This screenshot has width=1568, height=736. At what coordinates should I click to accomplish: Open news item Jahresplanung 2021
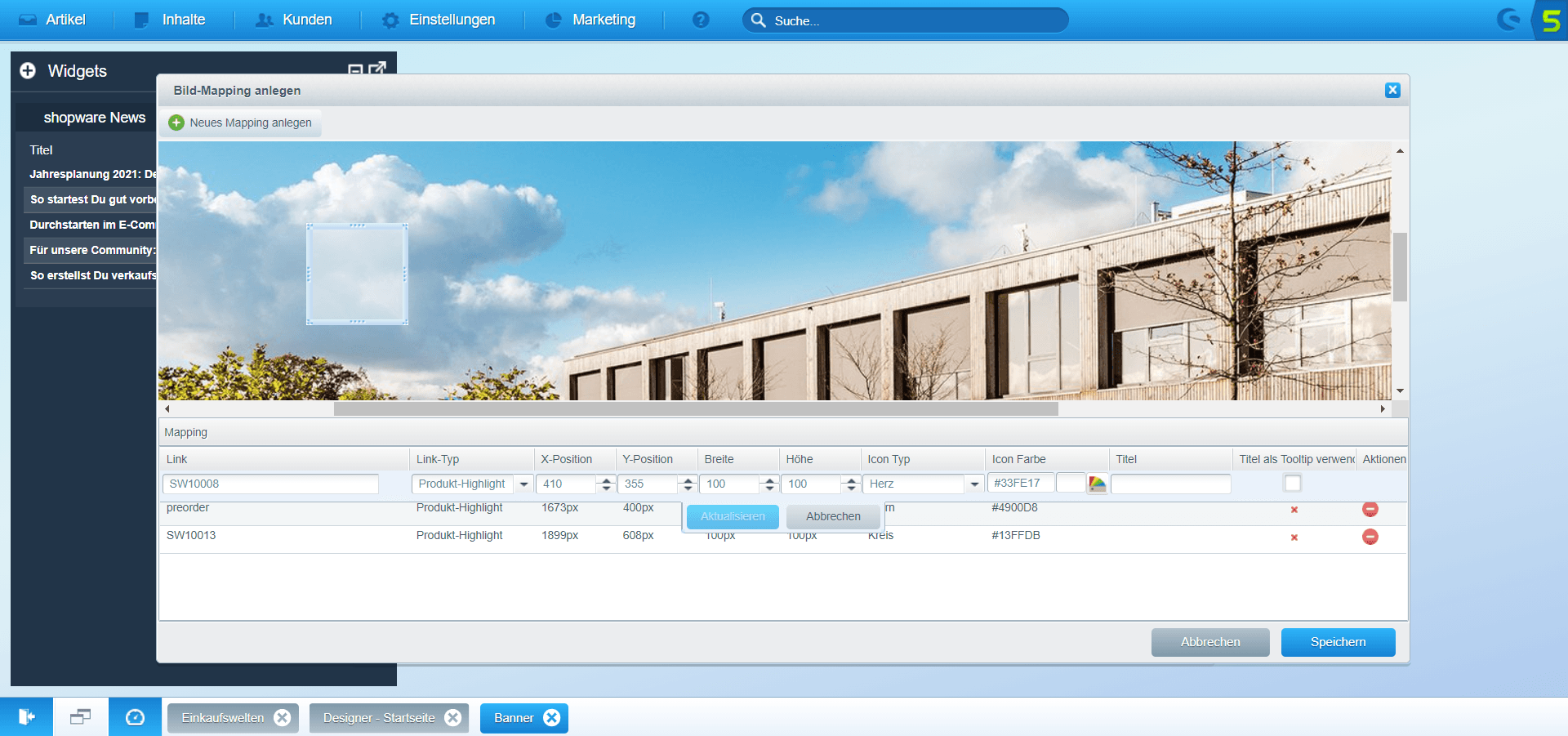point(92,174)
